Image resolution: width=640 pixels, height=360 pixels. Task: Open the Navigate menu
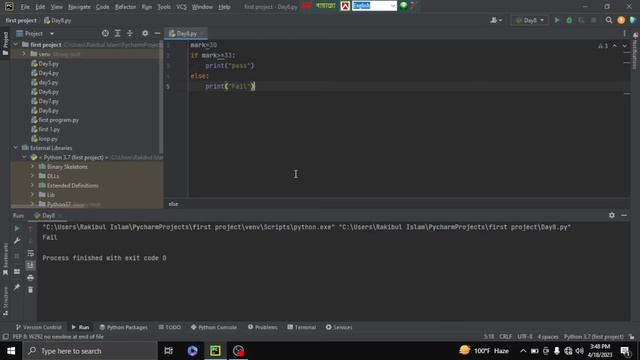tap(79, 7)
